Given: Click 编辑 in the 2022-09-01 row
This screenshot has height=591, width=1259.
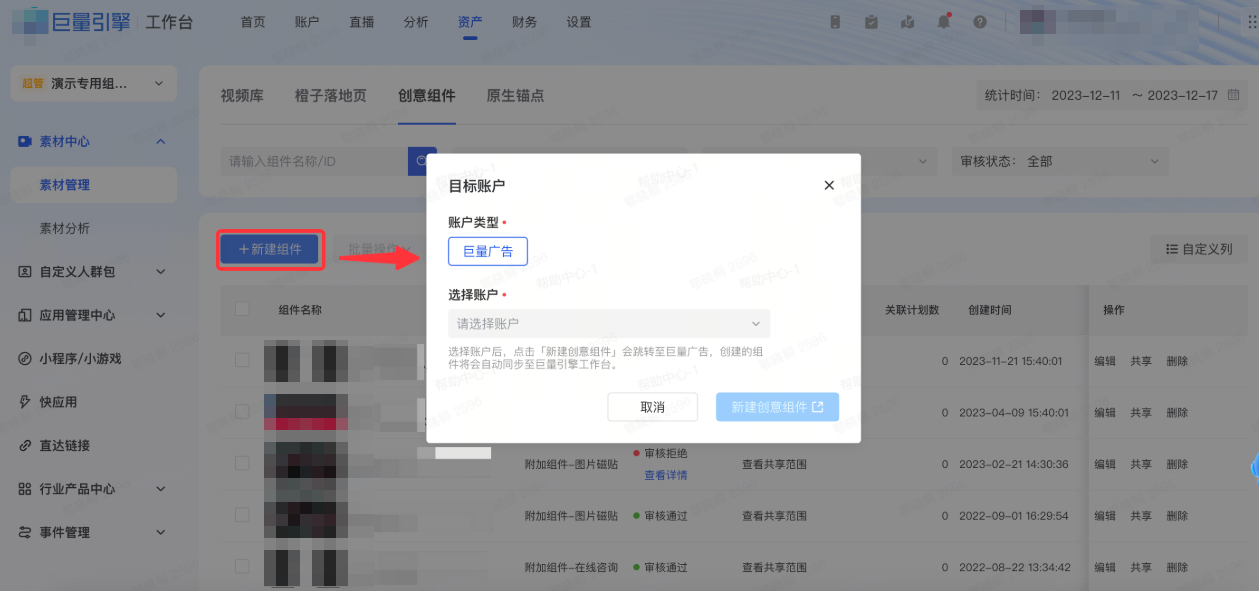Looking at the screenshot, I should tap(1105, 516).
